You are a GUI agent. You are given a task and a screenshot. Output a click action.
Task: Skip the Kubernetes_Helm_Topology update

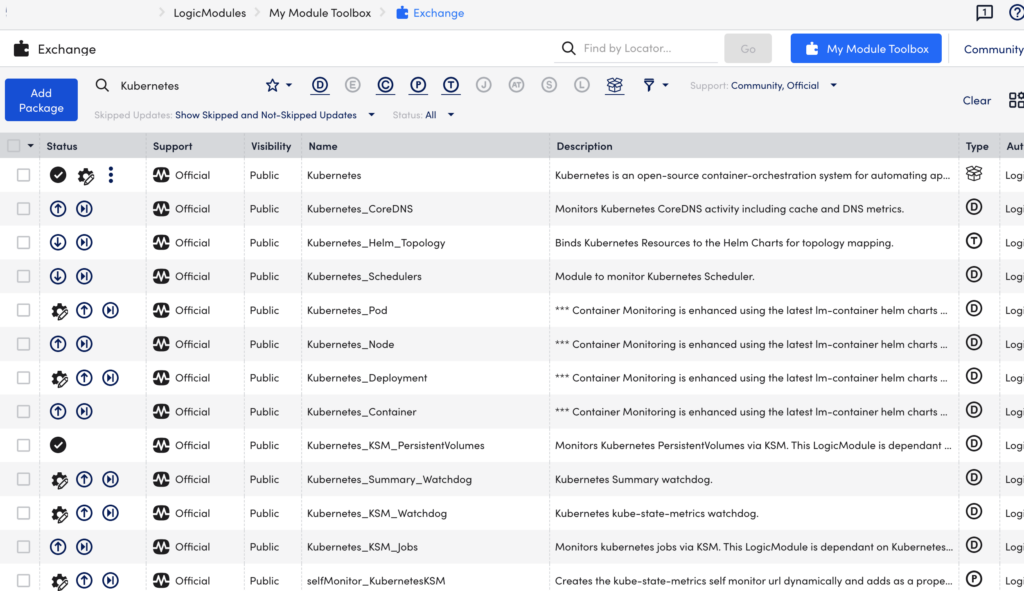(x=85, y=242)
